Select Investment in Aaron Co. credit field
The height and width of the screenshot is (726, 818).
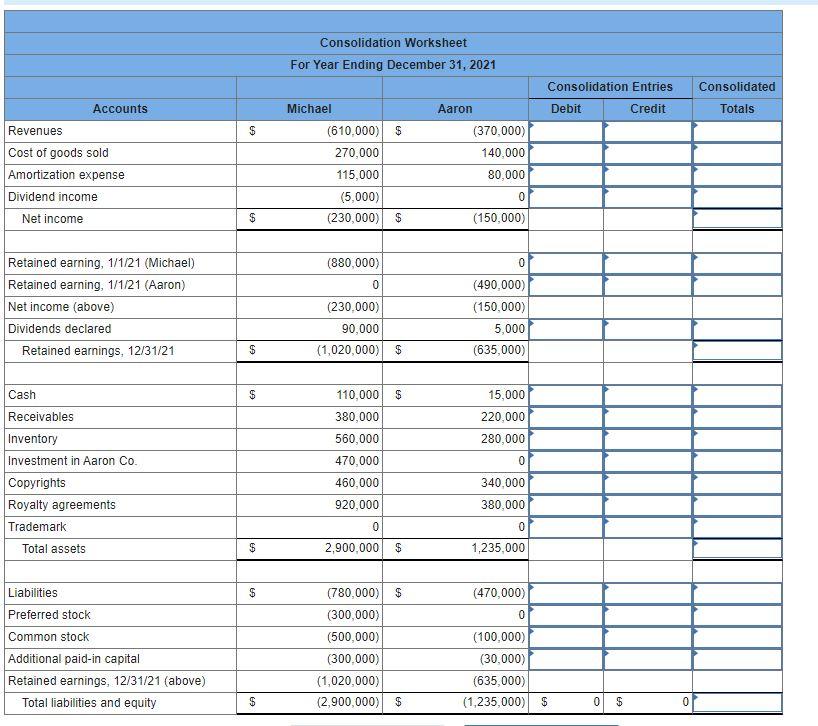coord(648,461)
